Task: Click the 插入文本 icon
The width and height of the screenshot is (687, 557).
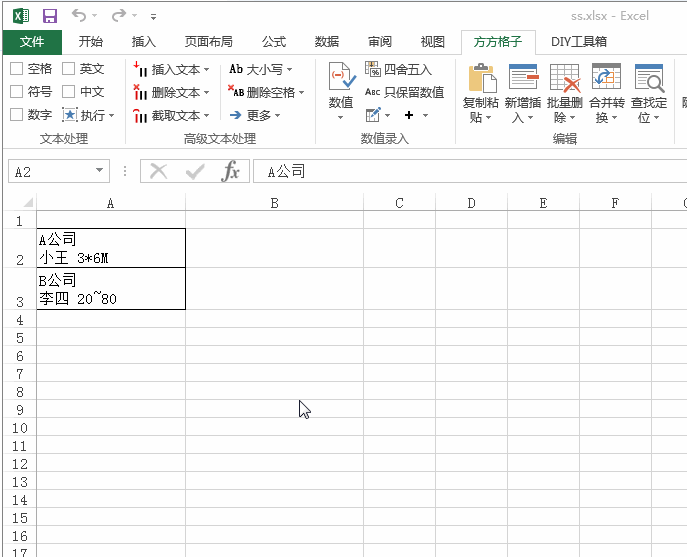Action: tap(140, 69)
